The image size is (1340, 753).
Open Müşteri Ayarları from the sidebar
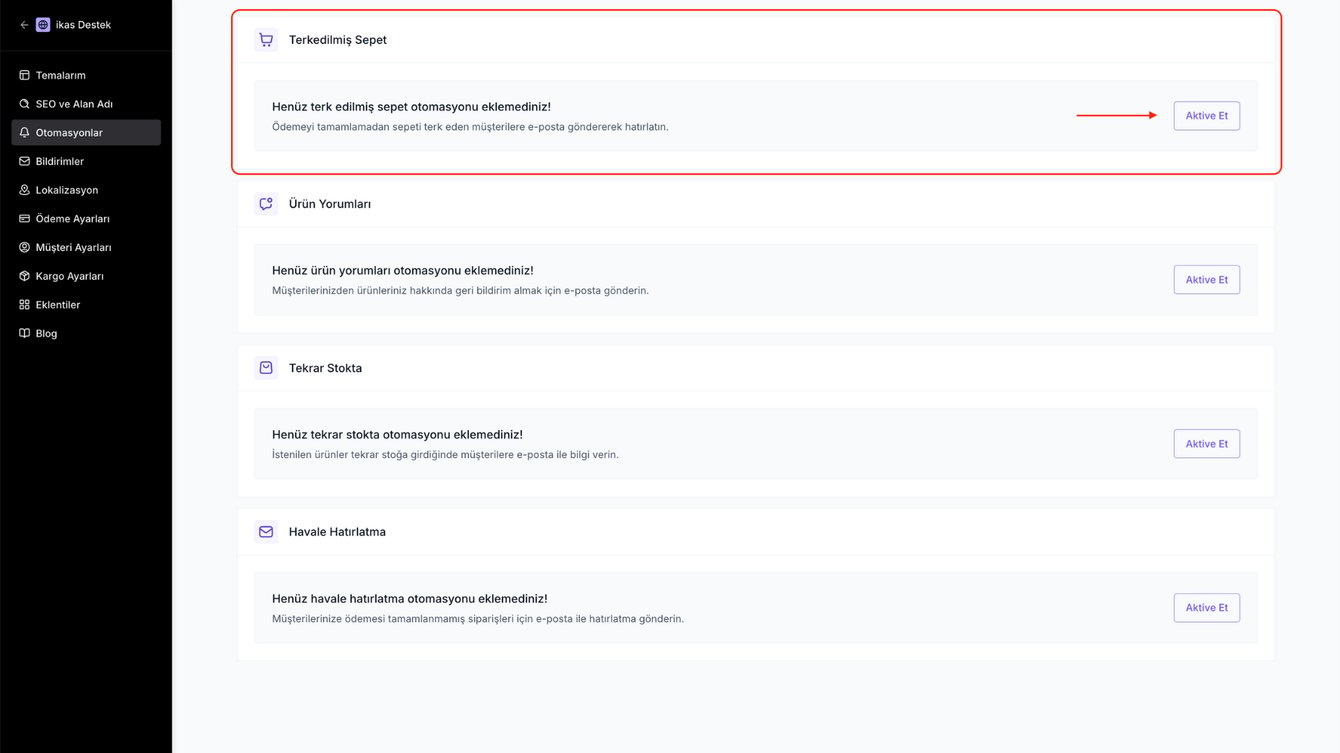73,248
